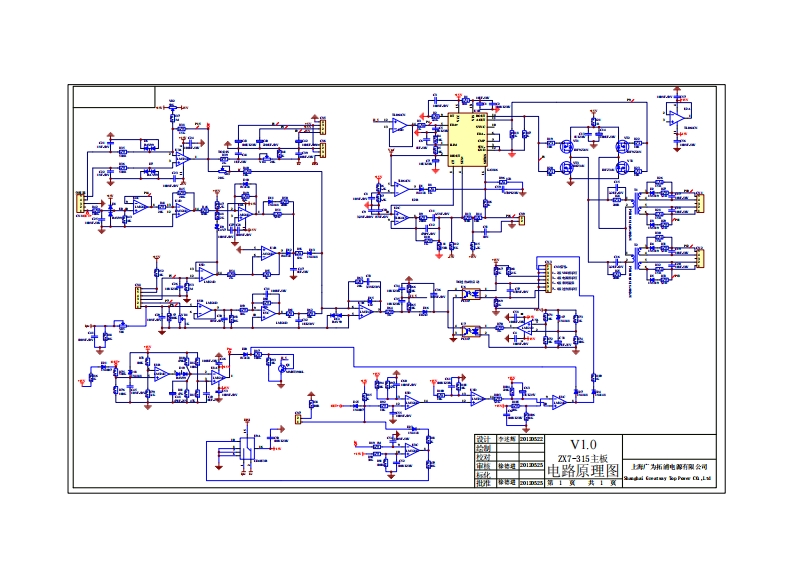Click the lower output connector on the right side
The width and height of the screenshot is (793, 561).
tap(700, 258)
